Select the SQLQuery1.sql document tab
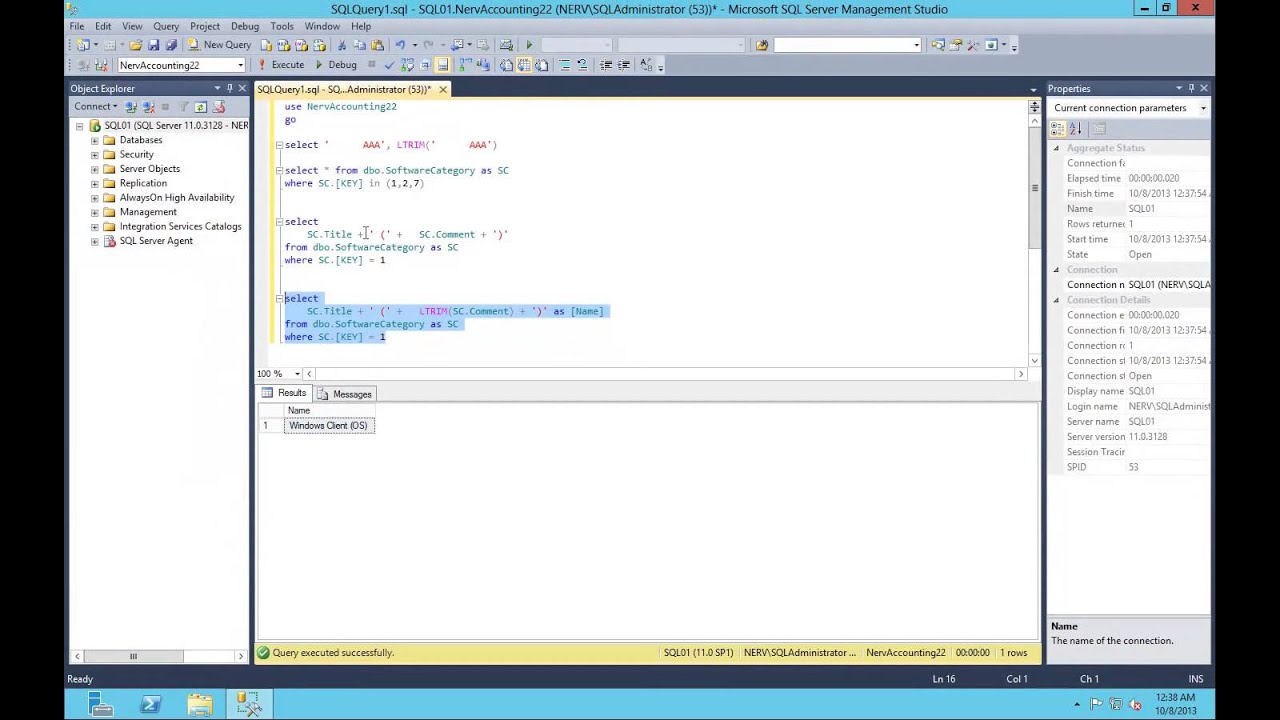This screenshot has height=720, width=1280. (343, 89)
